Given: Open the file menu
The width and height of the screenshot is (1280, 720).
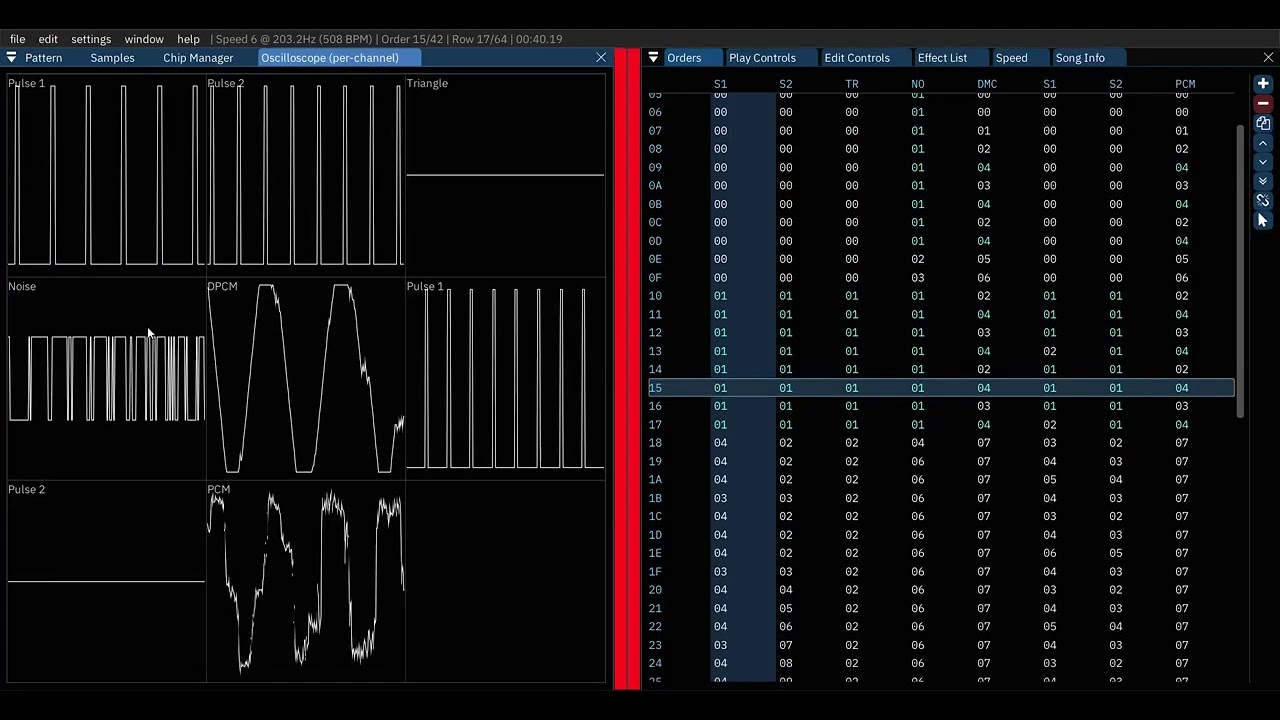Looking at the screenshot, I should [x=17, y=39].
